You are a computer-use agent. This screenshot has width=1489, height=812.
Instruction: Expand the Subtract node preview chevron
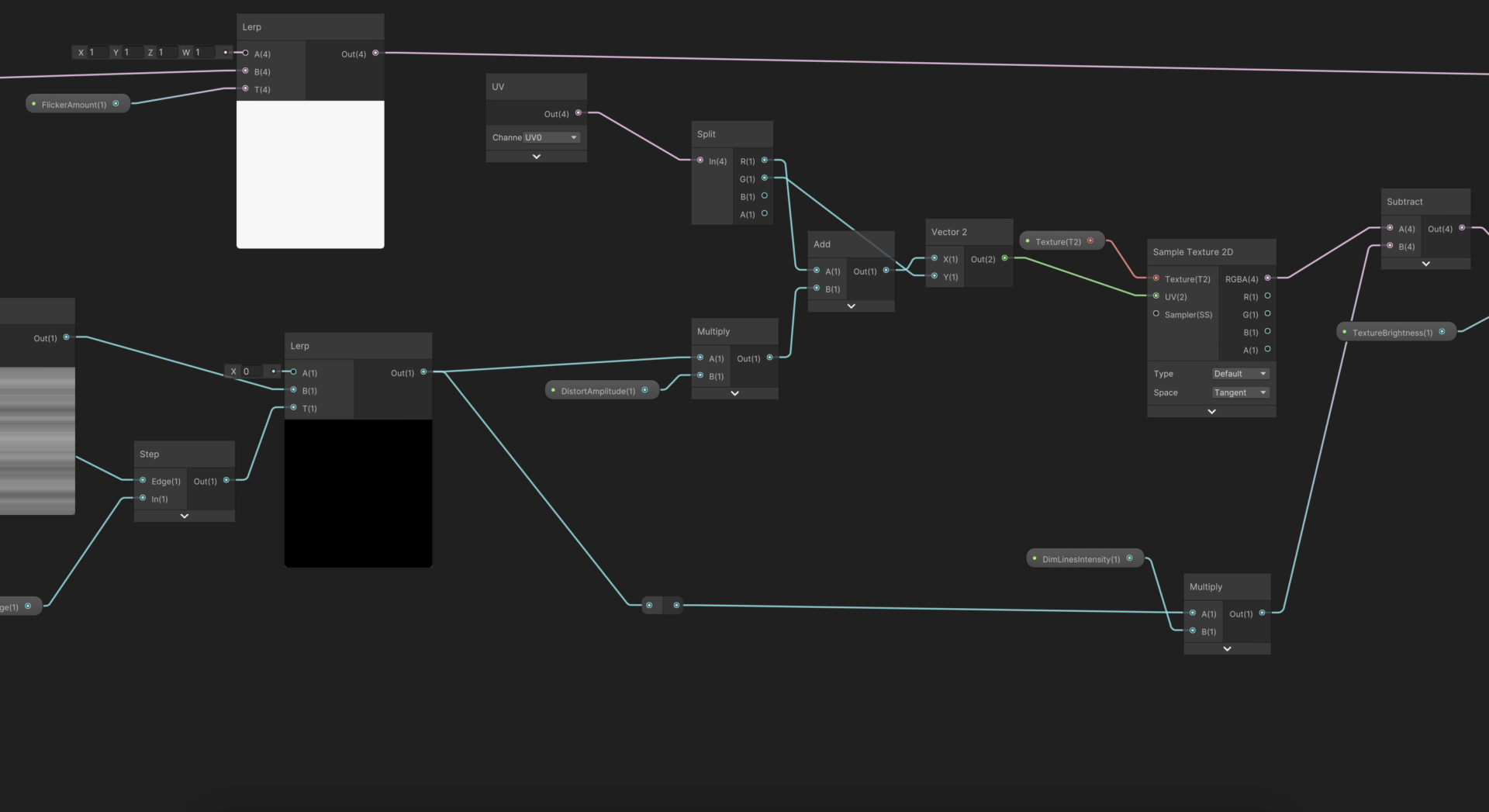[1425, 264]
